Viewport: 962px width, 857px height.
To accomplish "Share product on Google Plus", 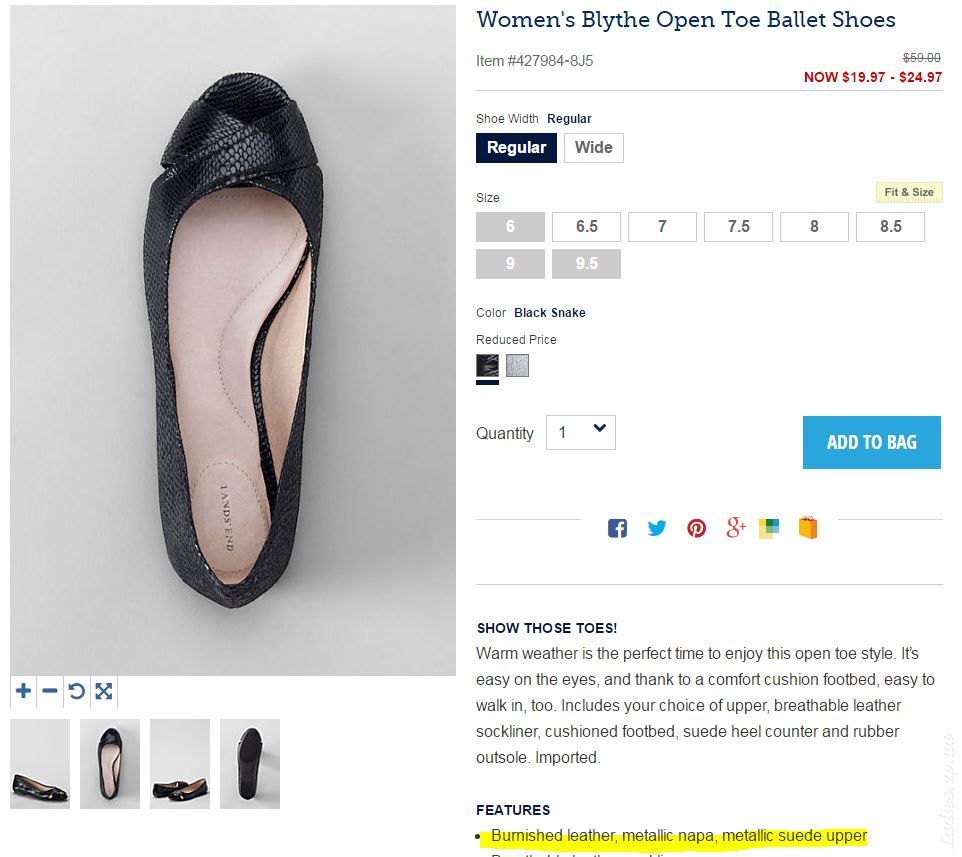I will [x=736, y=528].
